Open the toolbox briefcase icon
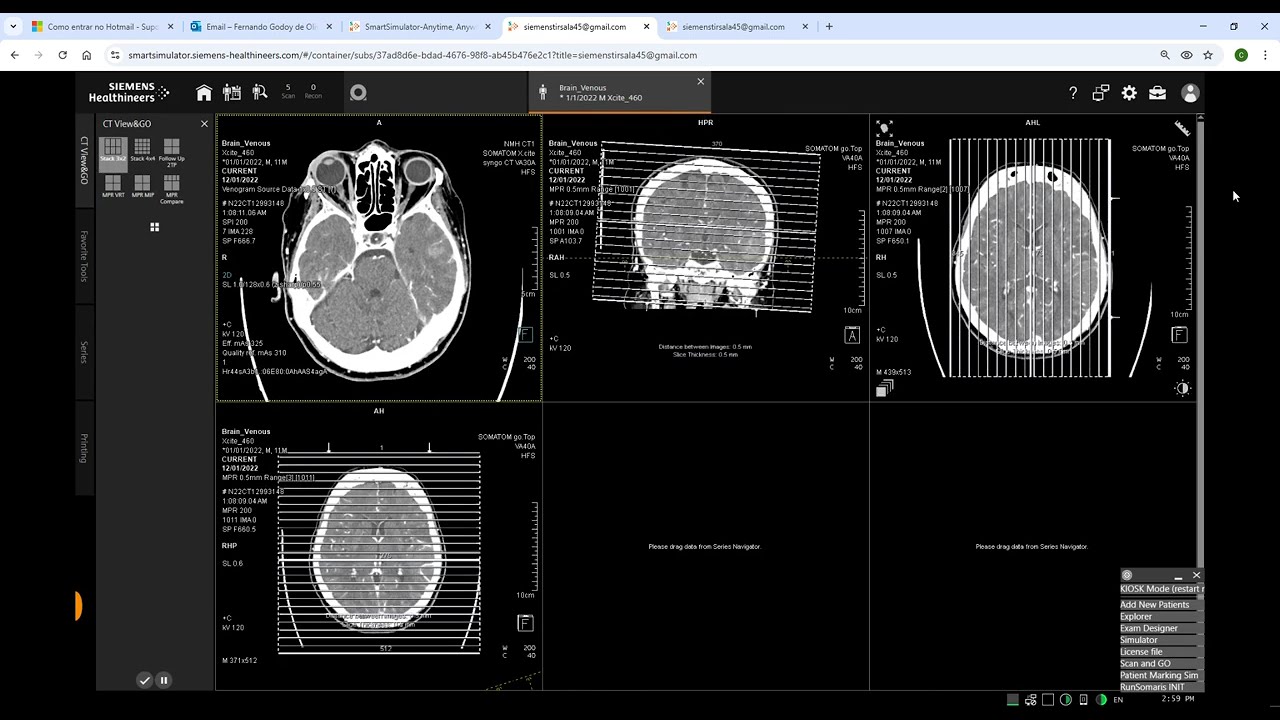1280x720 pixels. coord(1157,93)
